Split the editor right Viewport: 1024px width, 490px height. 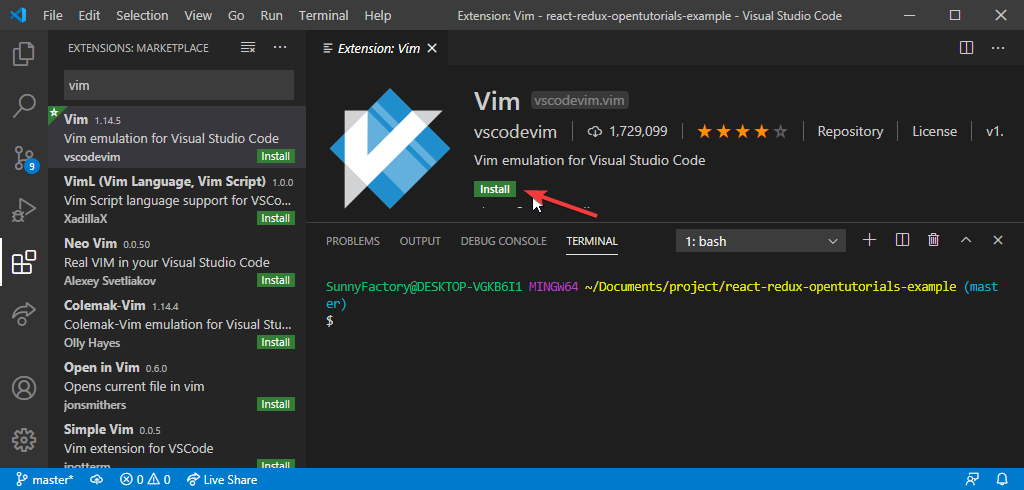point(967,48)
